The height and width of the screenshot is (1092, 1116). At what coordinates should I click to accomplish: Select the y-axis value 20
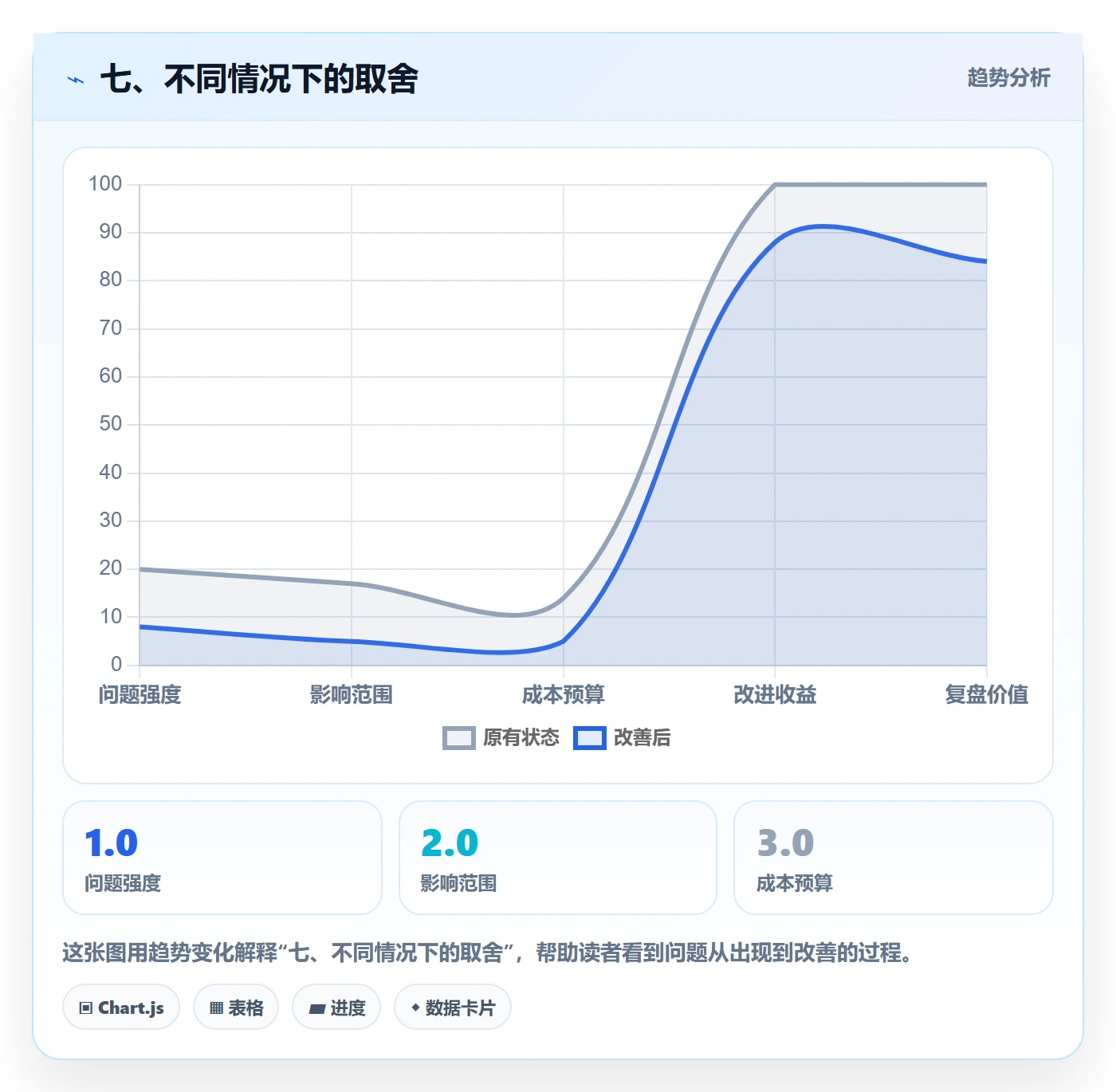pyautogui.click(x=111, y=568)
